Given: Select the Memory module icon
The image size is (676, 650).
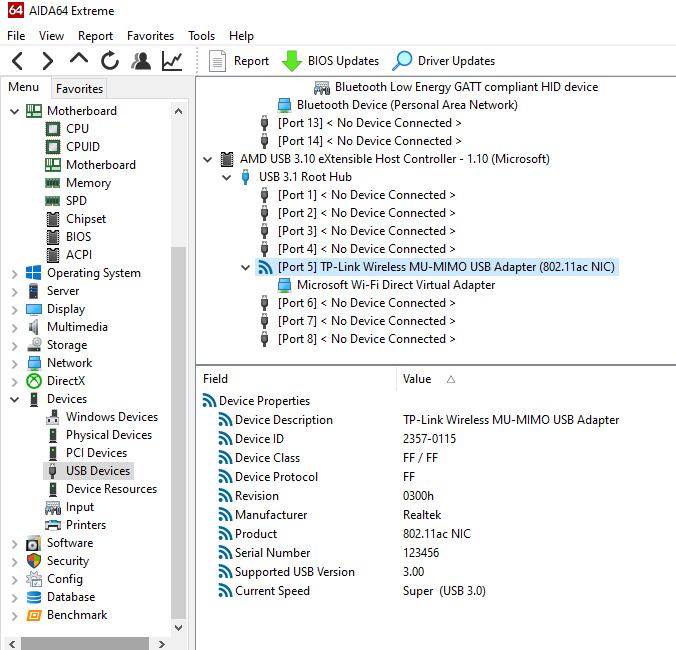Looking at the screenshot, I should (53, 183).
